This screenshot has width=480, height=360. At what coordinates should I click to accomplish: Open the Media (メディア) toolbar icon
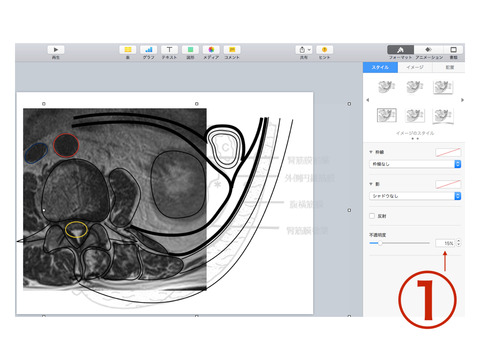click(211, 50)
